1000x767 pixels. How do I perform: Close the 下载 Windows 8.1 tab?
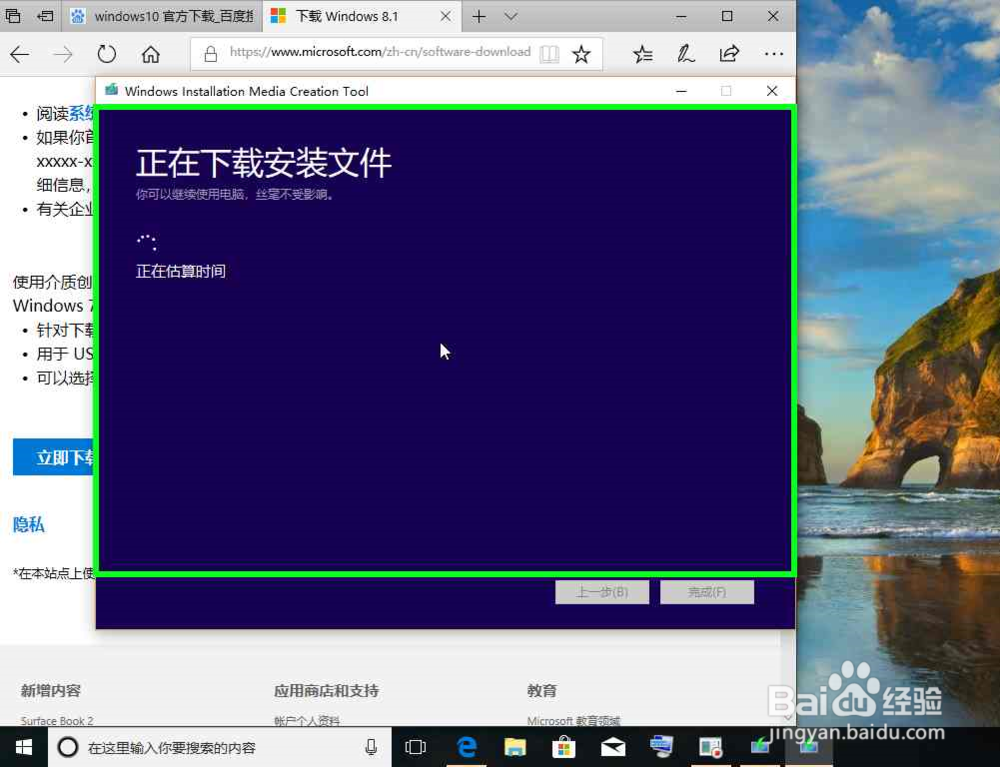click(x=446, y=17)
